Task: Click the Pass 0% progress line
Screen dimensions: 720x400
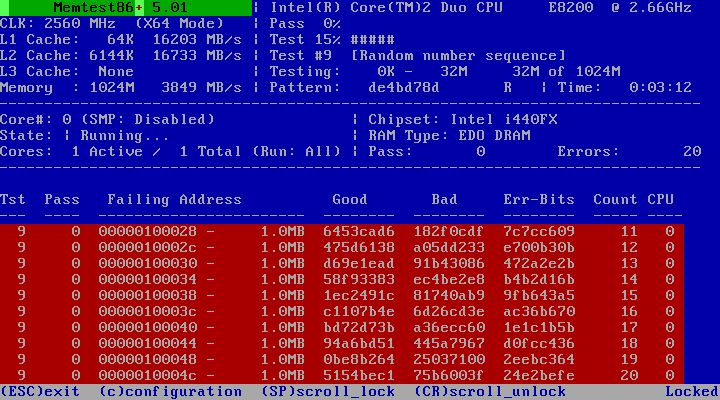Action: [305, 24]
